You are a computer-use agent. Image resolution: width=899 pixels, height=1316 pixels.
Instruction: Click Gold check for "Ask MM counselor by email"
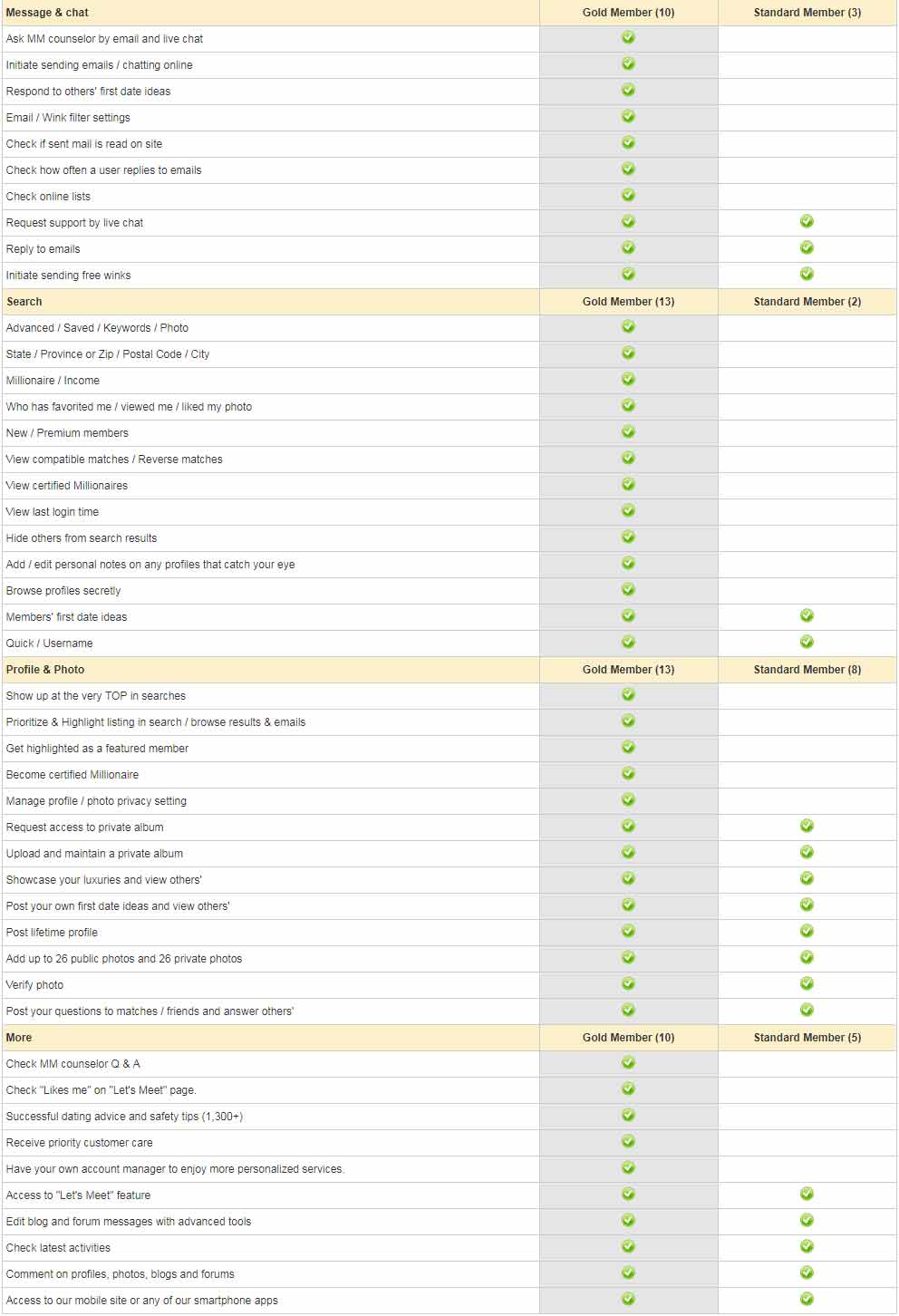pos(628,38)
